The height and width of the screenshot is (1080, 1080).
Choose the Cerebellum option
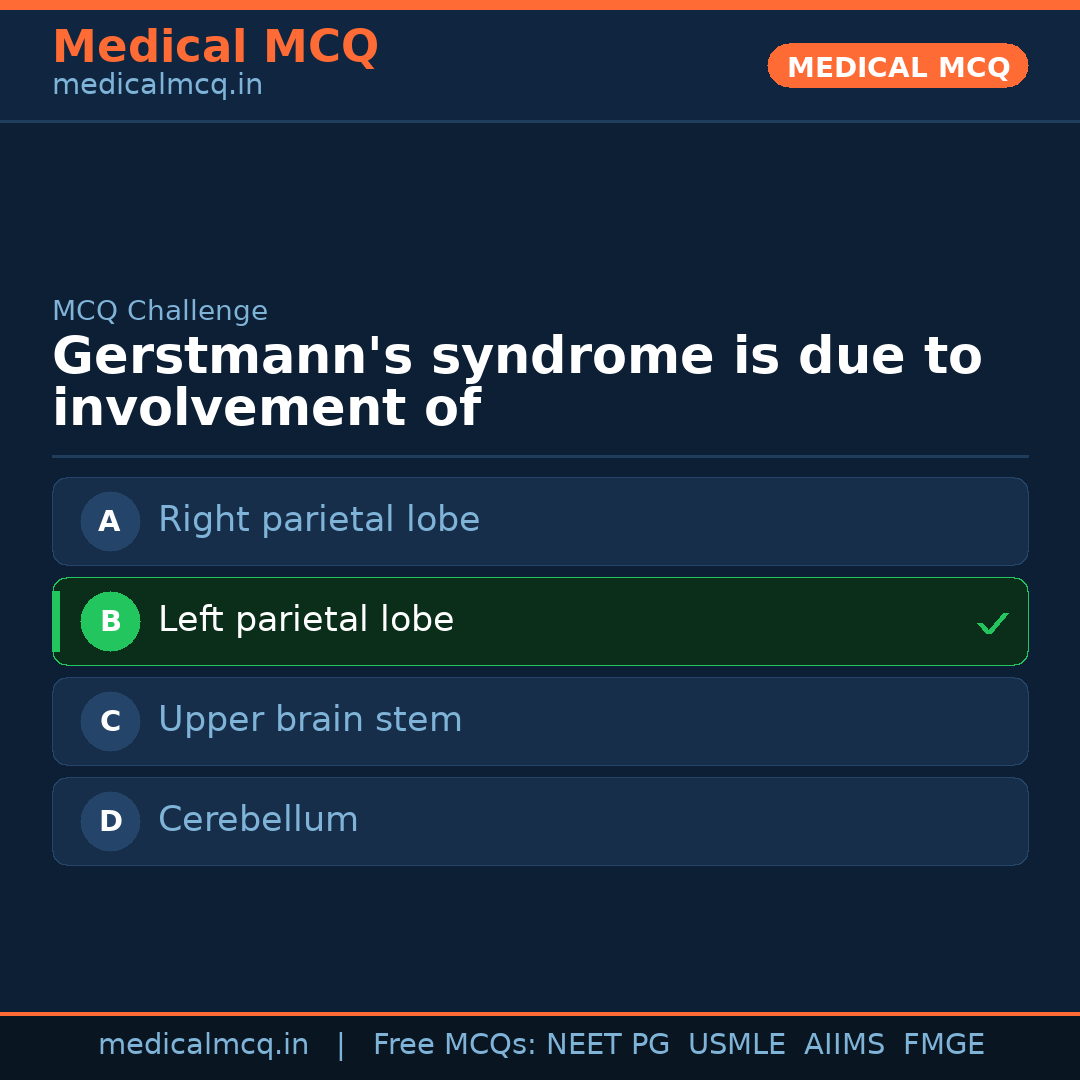(258, 820)
